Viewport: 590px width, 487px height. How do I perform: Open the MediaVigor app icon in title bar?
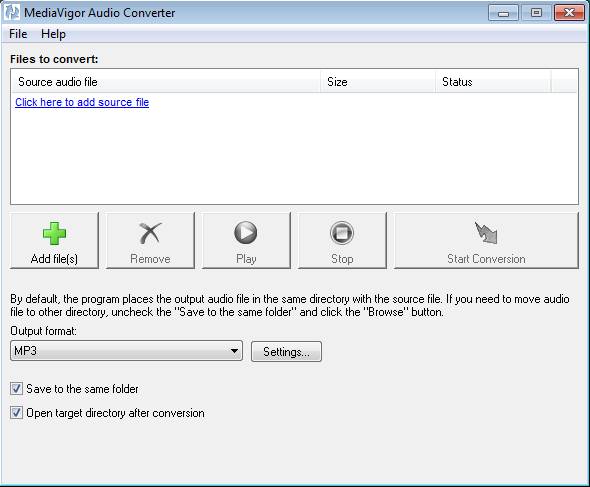12,12
